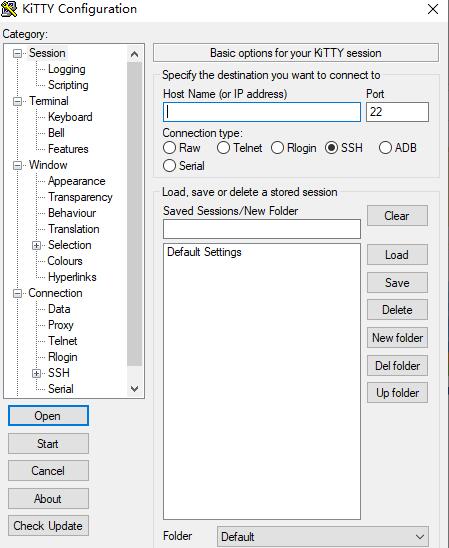Screen dimensions: 449x548
Task: Open the Transparency category
Action: [x=80, y=197]
